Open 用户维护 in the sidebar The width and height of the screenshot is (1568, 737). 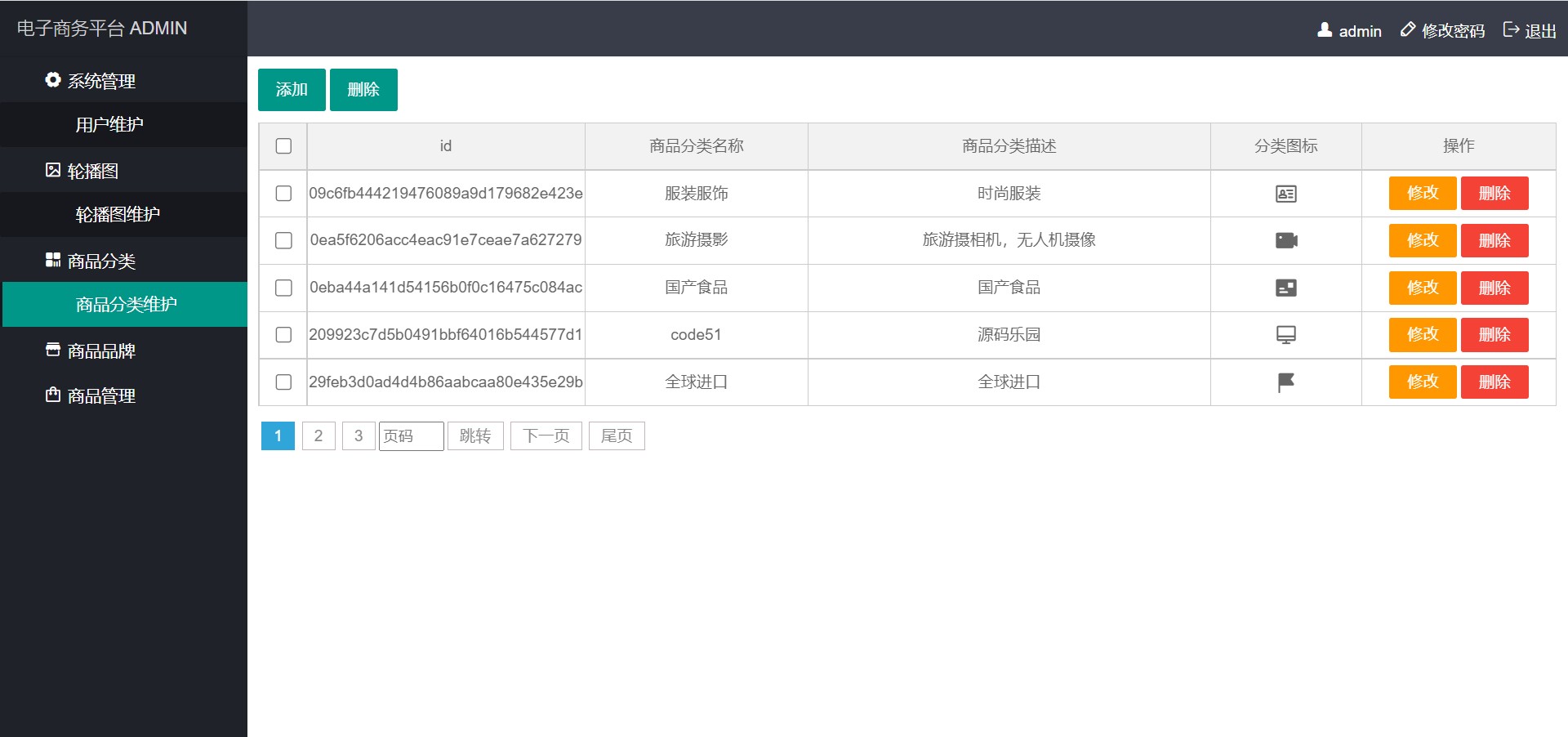[123, 124]
